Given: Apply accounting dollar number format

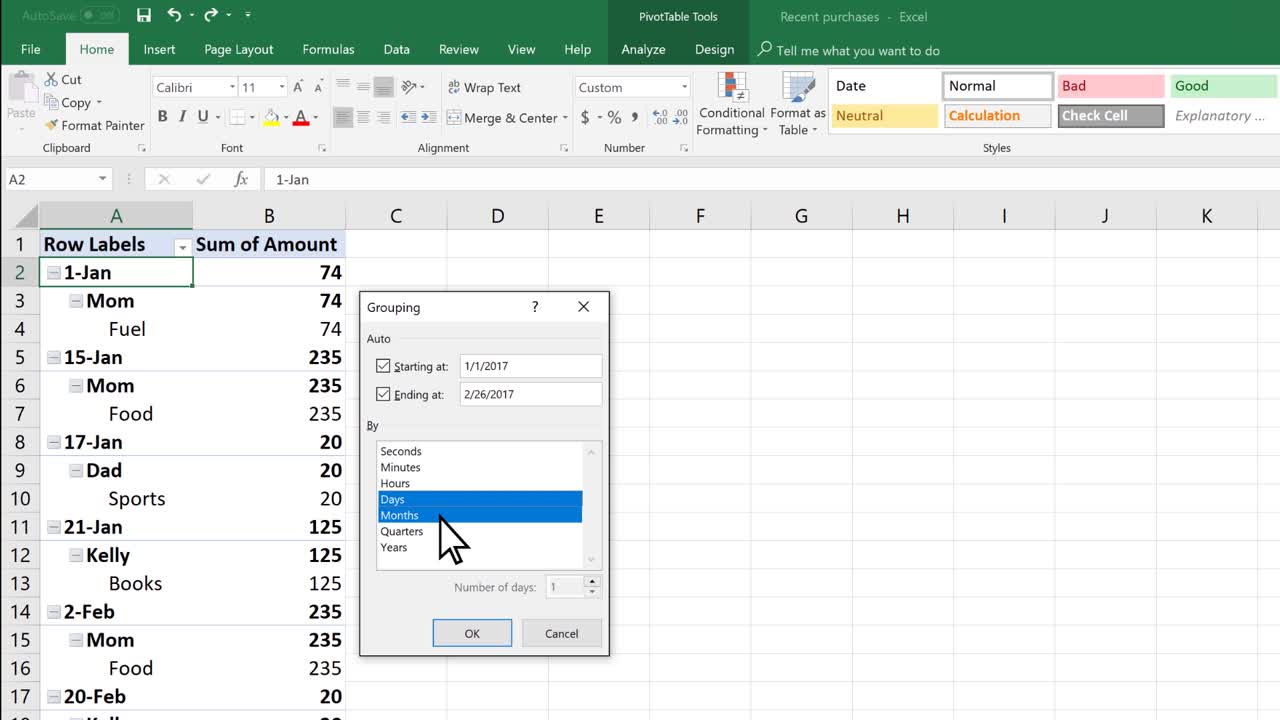Looking at the screenshot, I should point(587,117).
